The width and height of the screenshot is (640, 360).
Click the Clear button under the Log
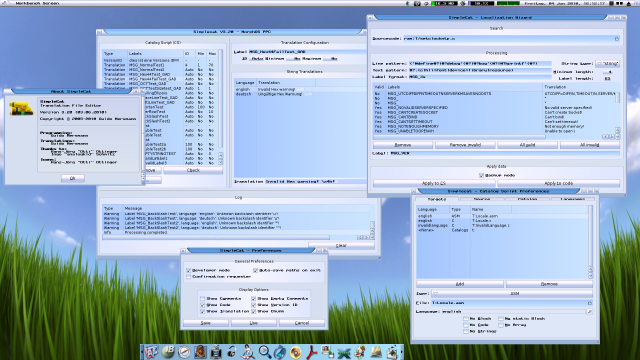click(x=341, y=245)
